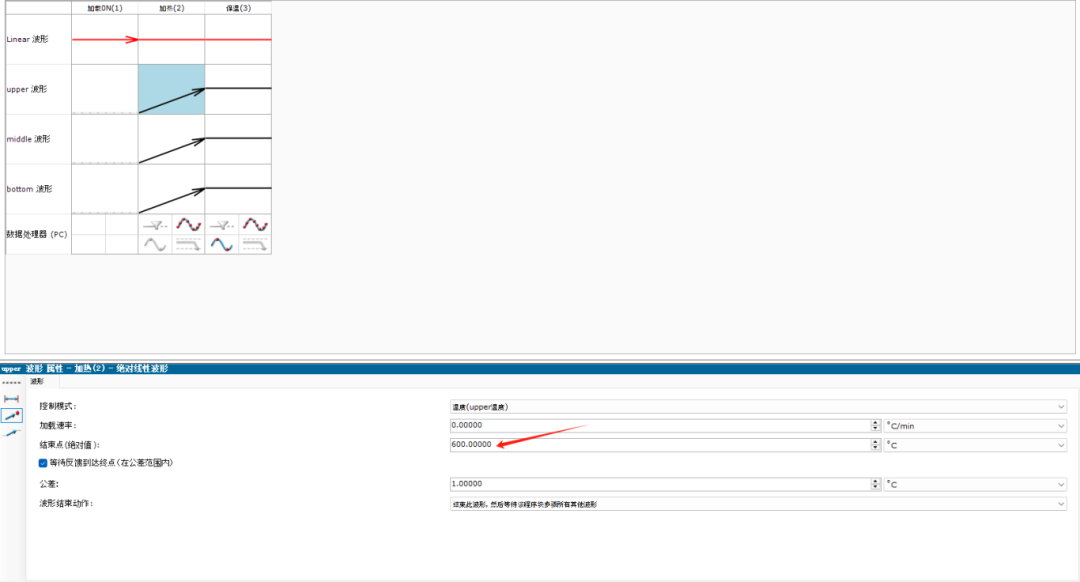Click the bottom 波形 ramp cell in 加热(2)

pos(171,189)
